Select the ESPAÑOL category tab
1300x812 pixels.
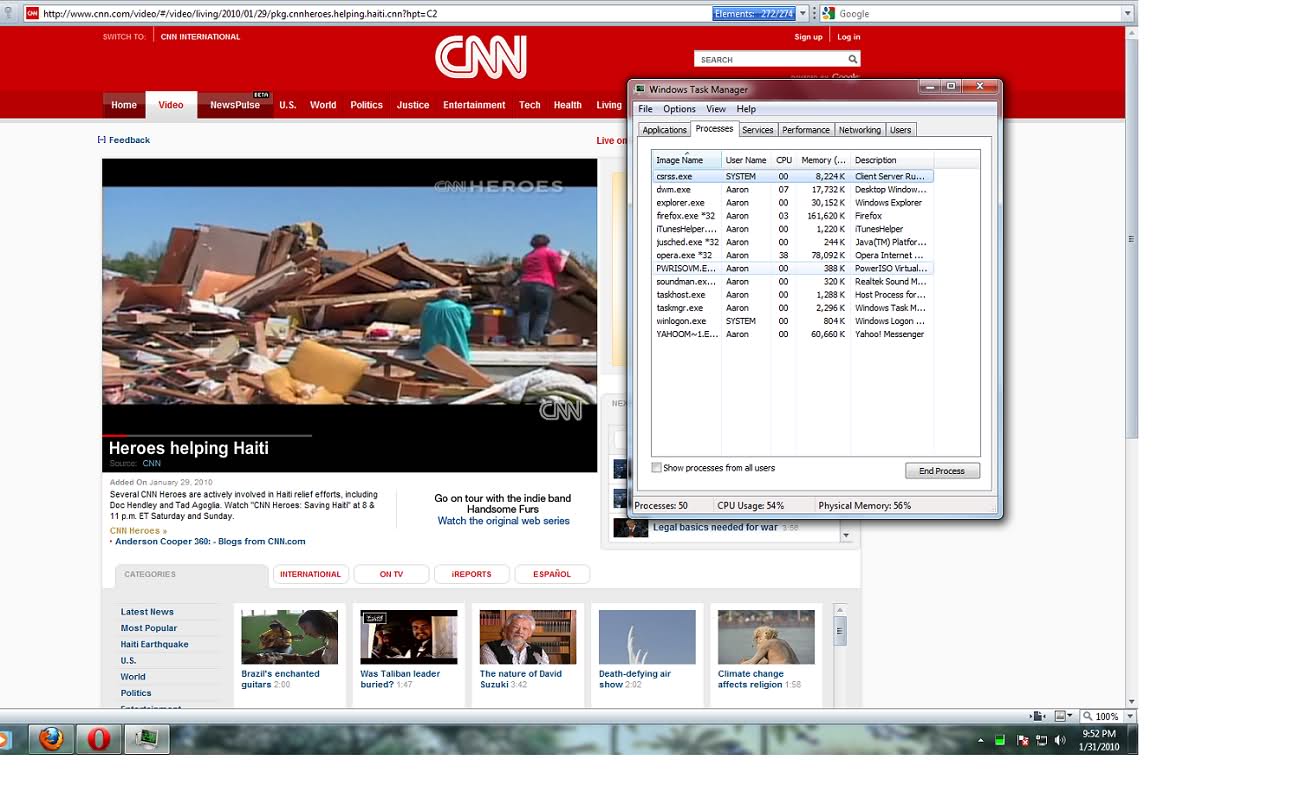coord(552,574)
